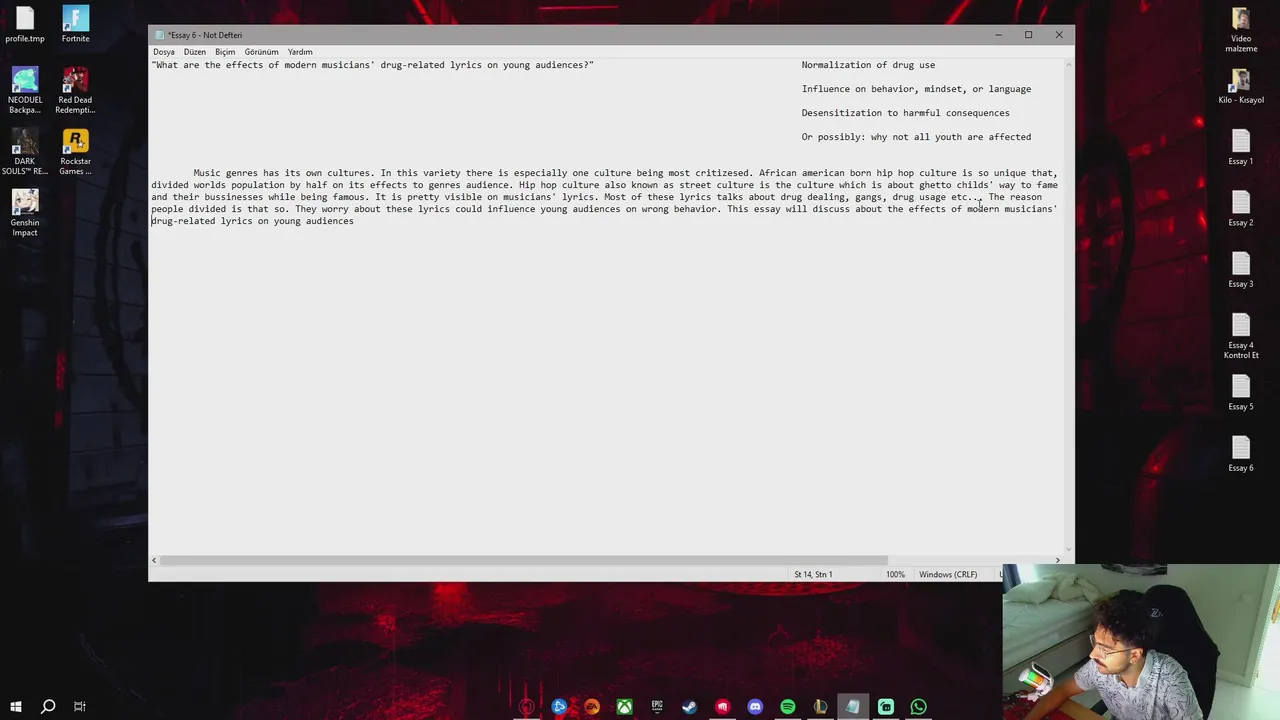Open the Dosya menu in Notepad
1280x720 pixels.
(x=163, y=52)
